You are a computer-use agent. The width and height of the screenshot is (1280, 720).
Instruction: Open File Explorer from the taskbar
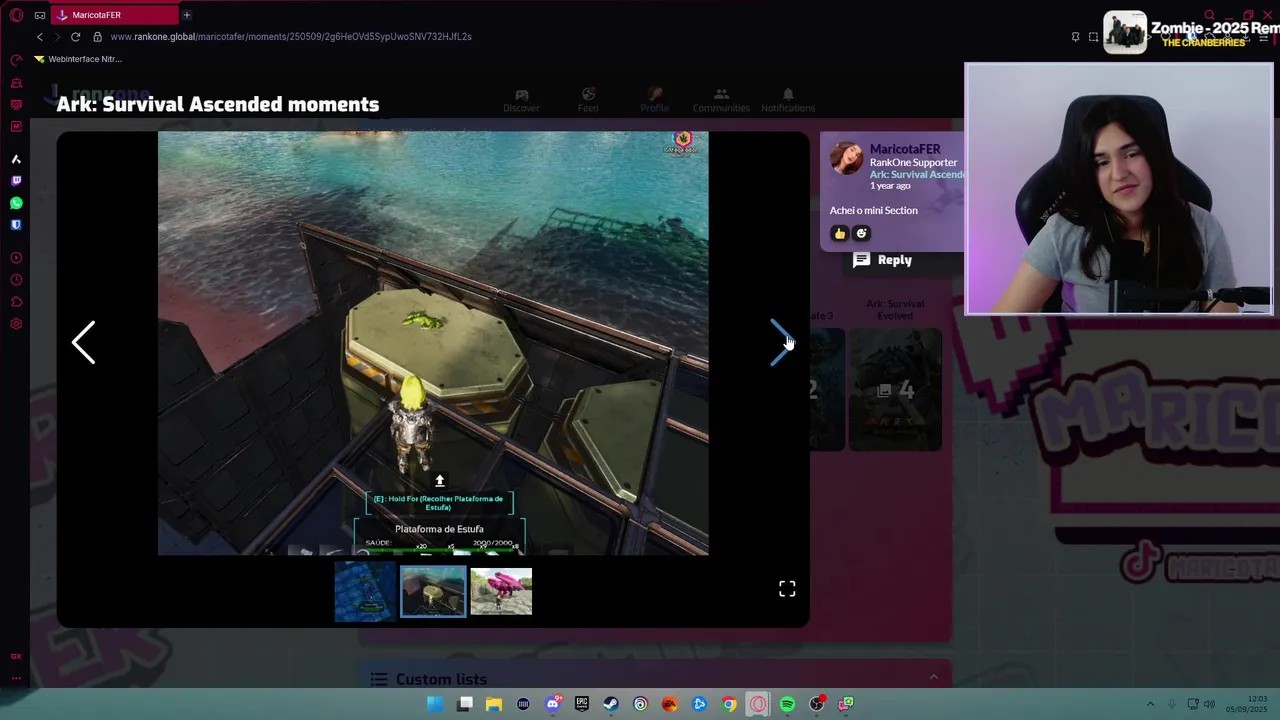click(x=494, y=704)
